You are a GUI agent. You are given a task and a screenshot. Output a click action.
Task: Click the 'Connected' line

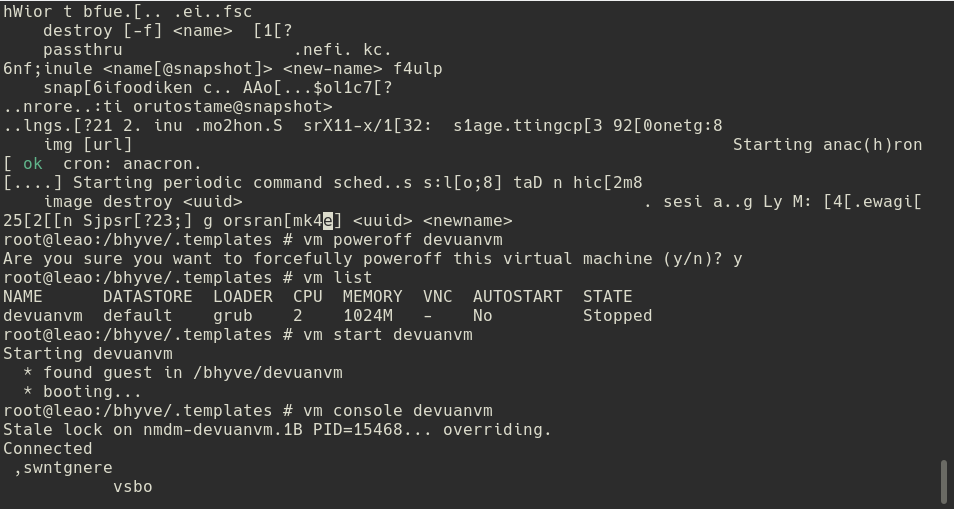(48, 448)
